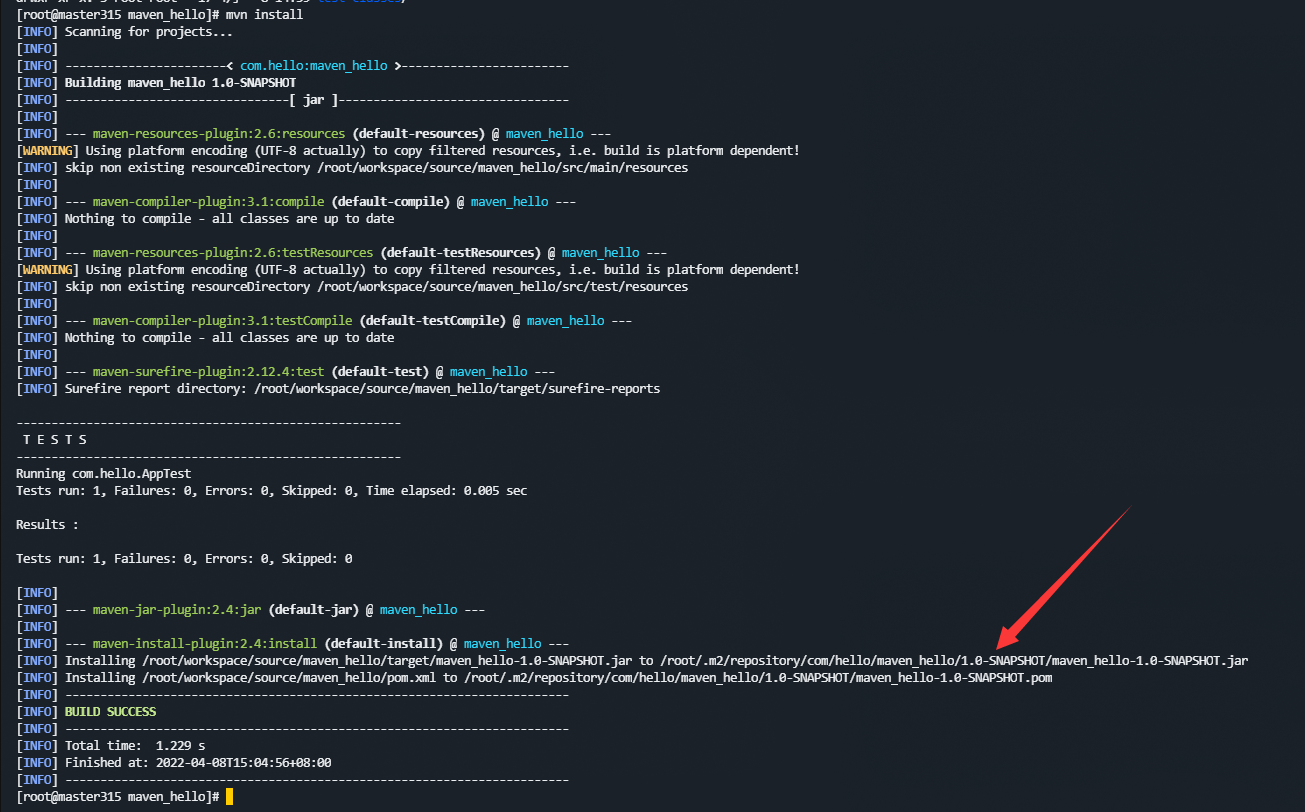Viewport: 1305px width, 812px height.
Task: Click 'Running com.hello.AppTest' line
Action: tap(103, 474)
